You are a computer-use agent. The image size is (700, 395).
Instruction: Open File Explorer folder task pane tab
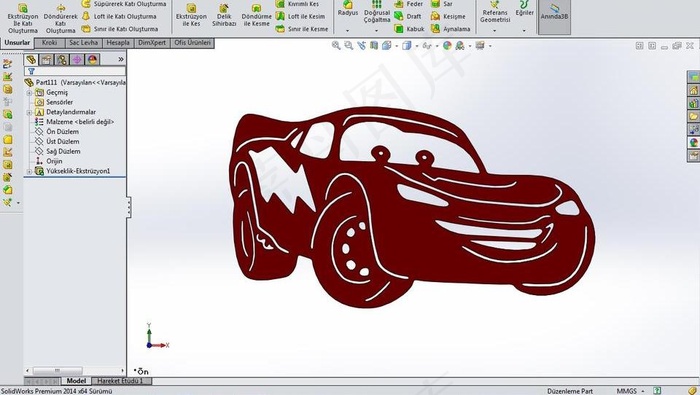pyautogui.click(x=693, y=116)
